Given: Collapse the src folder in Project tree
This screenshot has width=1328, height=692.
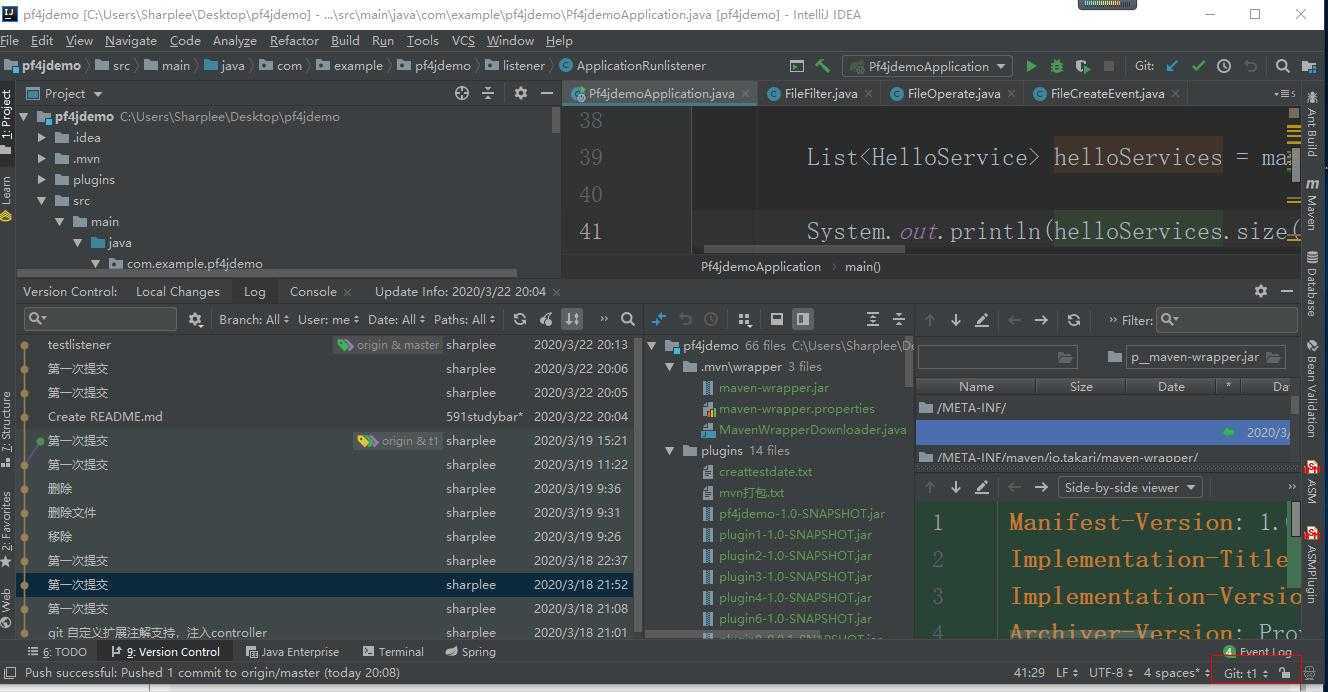Looking at the screenshot, I should (42, 201).
